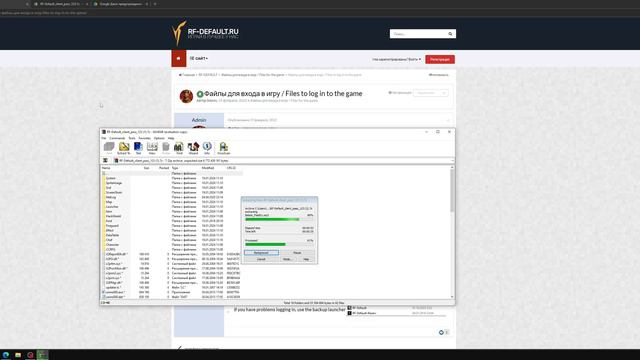Screen dimensions: 640x360
Task: Click the RF-DEFAULT.RU site logo
Action: coord(205,33)
